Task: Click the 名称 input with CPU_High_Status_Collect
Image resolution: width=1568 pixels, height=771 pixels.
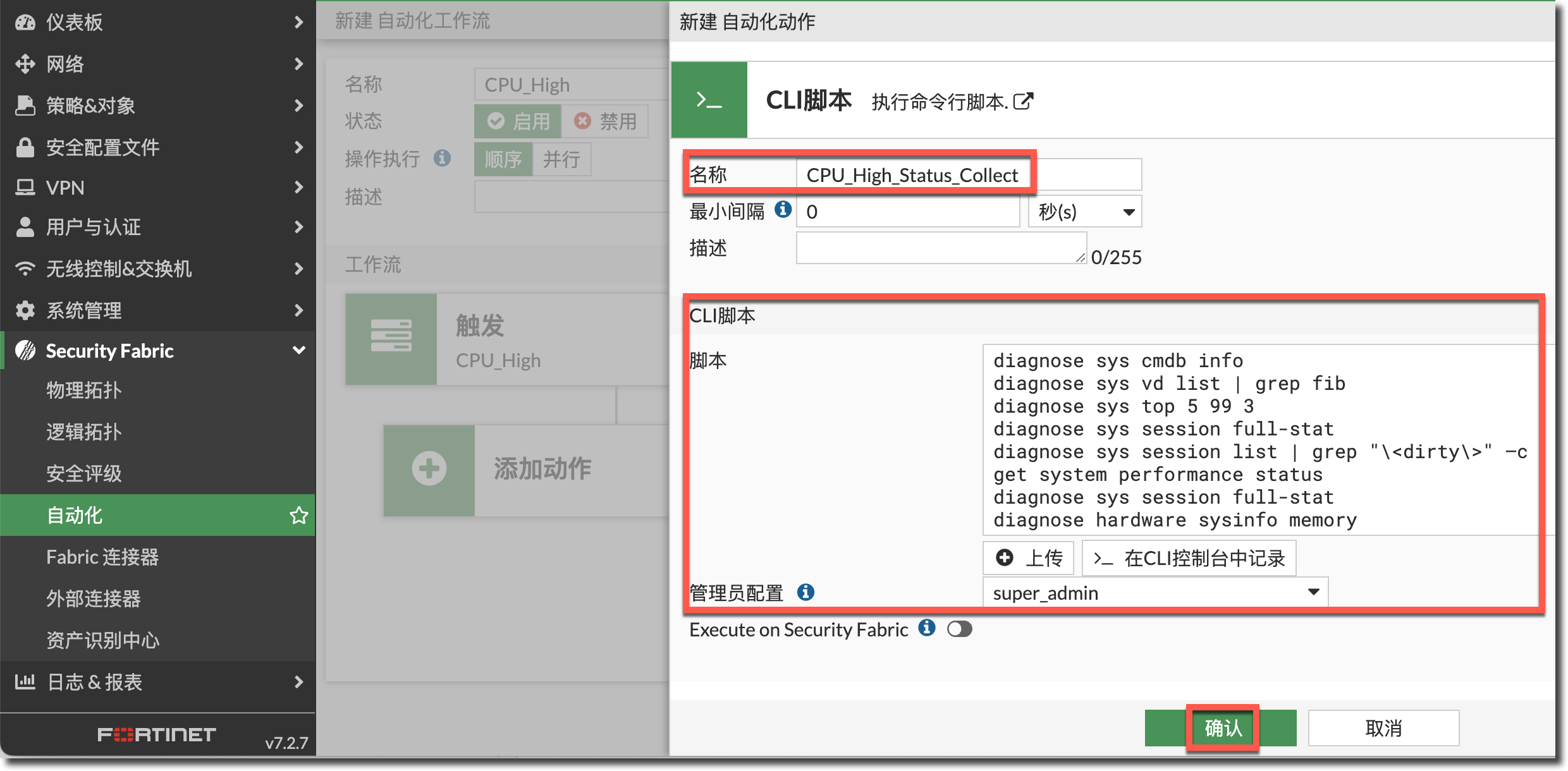Action: coord(967,175)
